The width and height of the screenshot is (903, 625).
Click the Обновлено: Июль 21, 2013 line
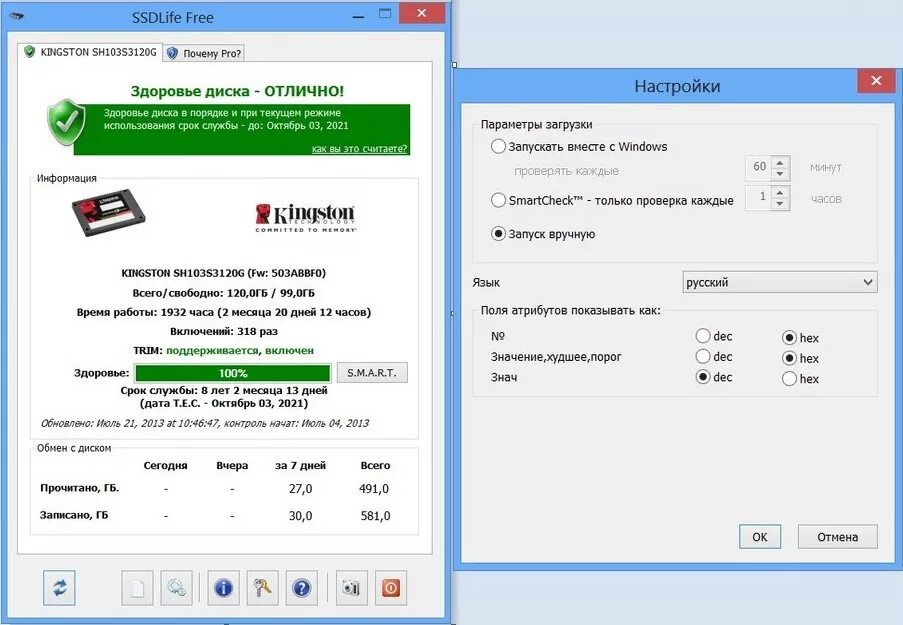205,423
